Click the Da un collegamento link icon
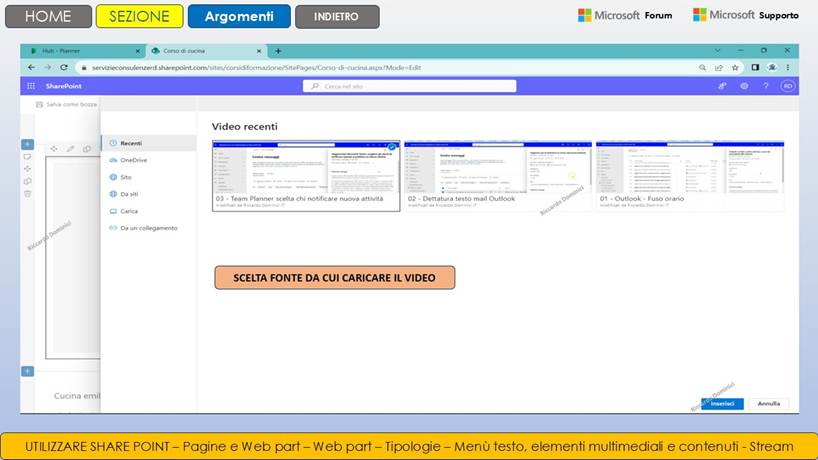Screen dimensions: 818x460 pyautogui.click(x=113, y=228)
